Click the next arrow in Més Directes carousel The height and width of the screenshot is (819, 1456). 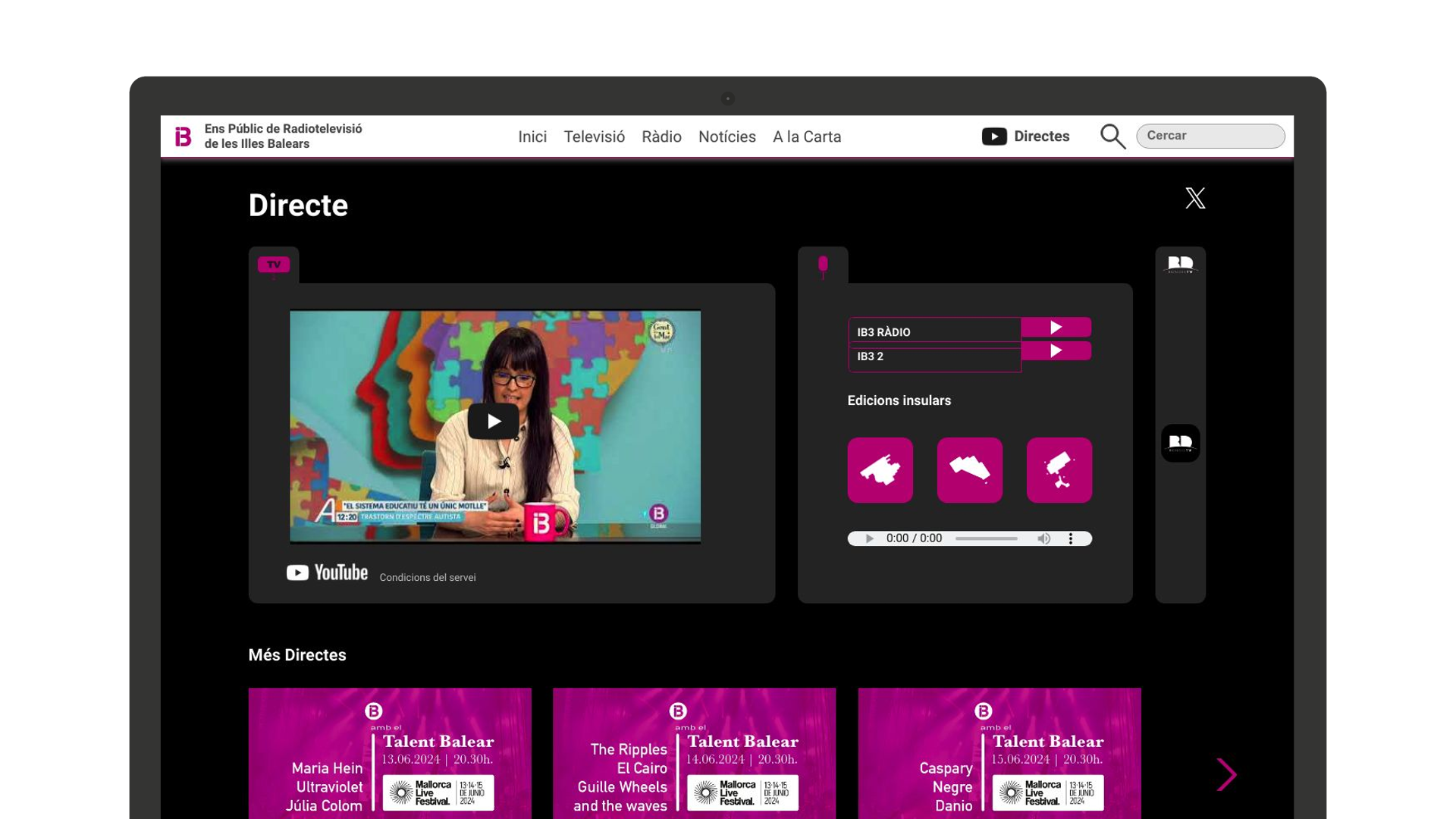pos(1226,775)
